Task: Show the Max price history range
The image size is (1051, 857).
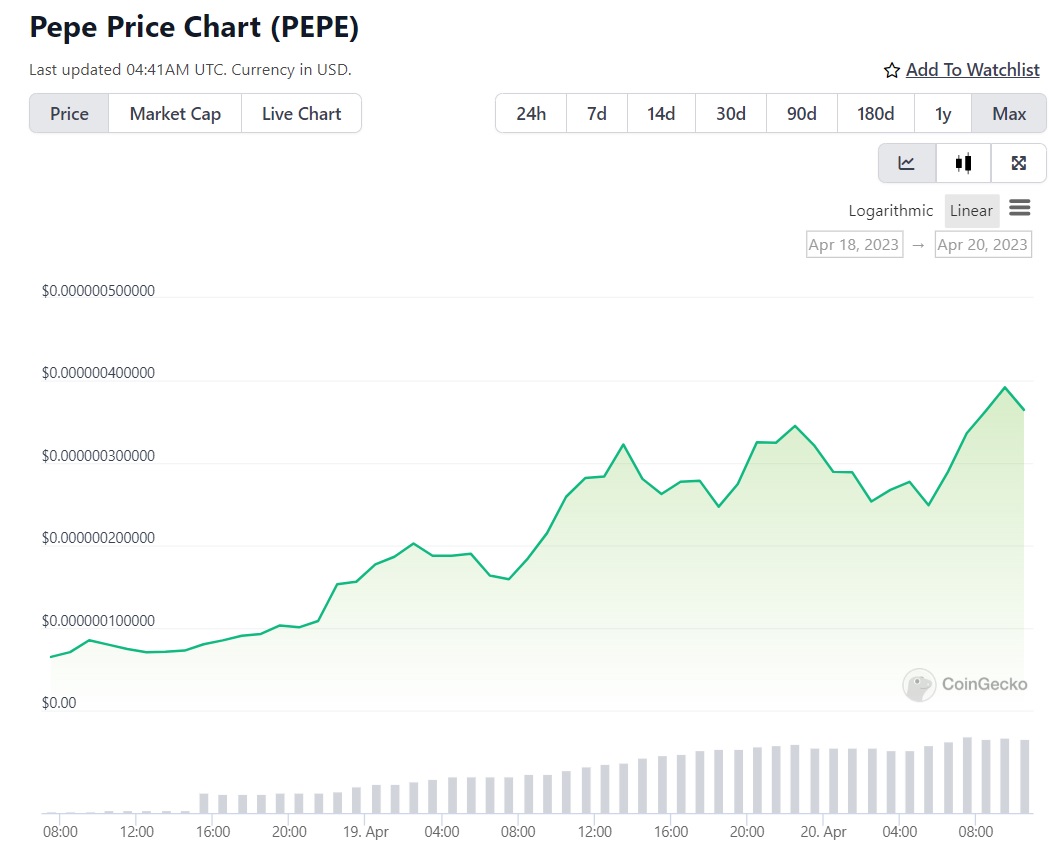Action: (x=1008, y=113)
